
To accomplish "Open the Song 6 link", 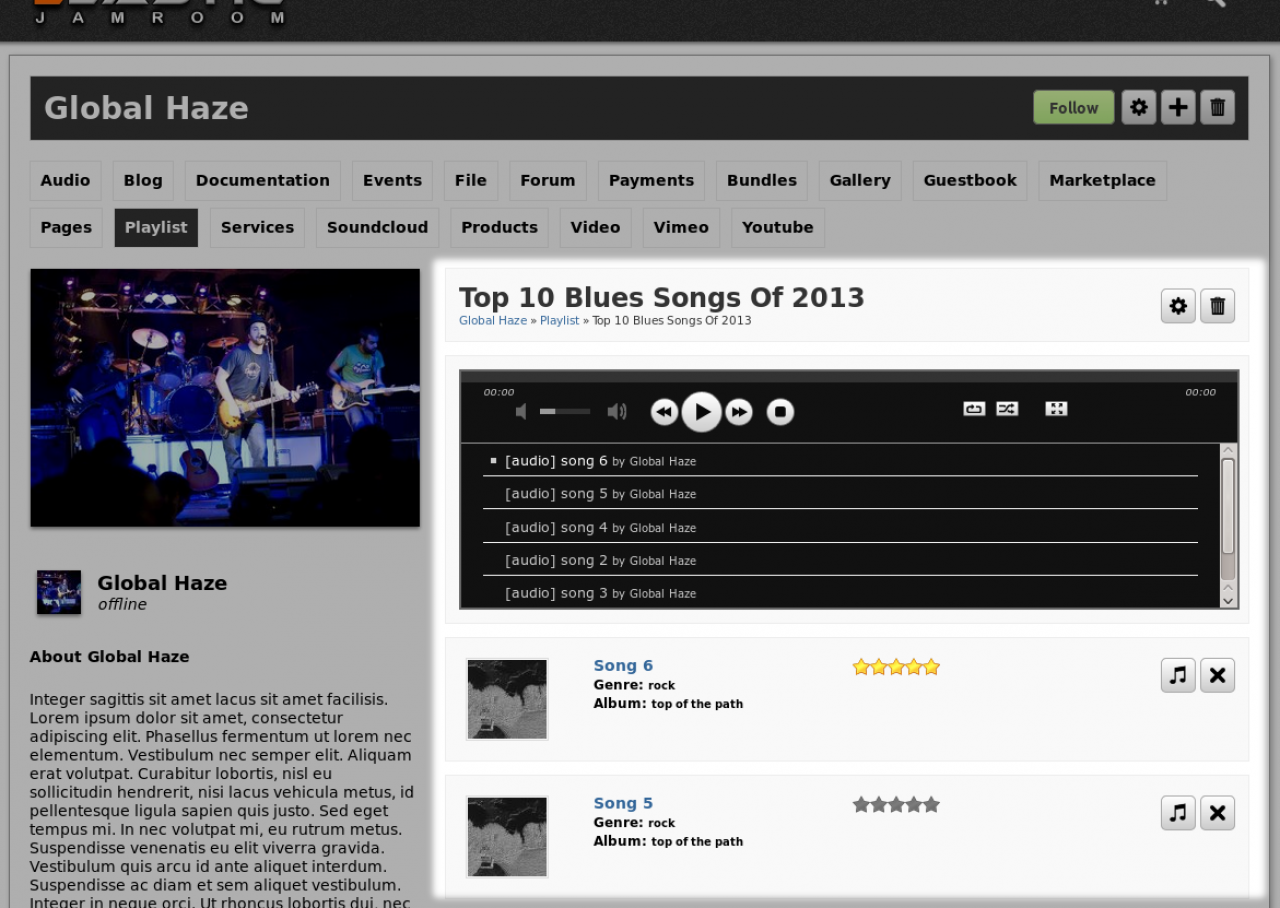I will coord(623,665).
